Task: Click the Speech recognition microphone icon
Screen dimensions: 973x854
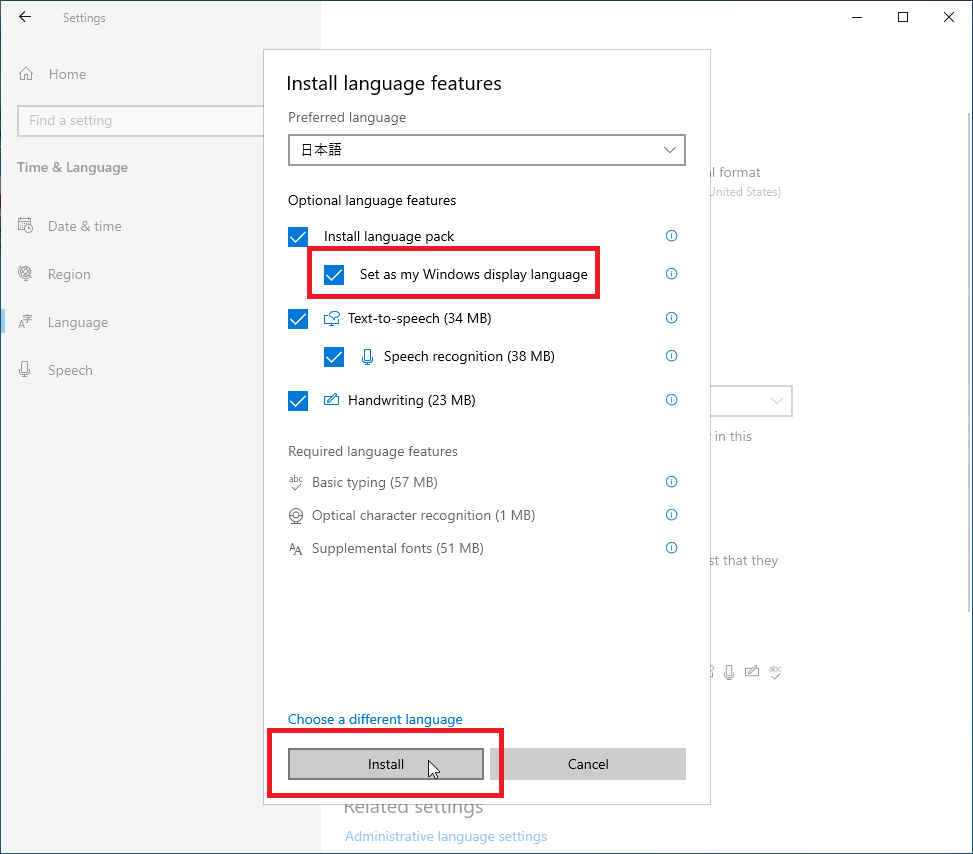Action: 367,356
